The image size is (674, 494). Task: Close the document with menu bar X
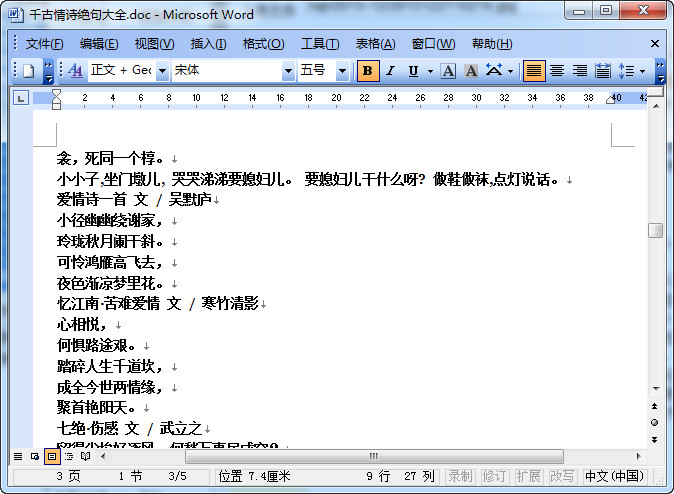click(655, 44)
